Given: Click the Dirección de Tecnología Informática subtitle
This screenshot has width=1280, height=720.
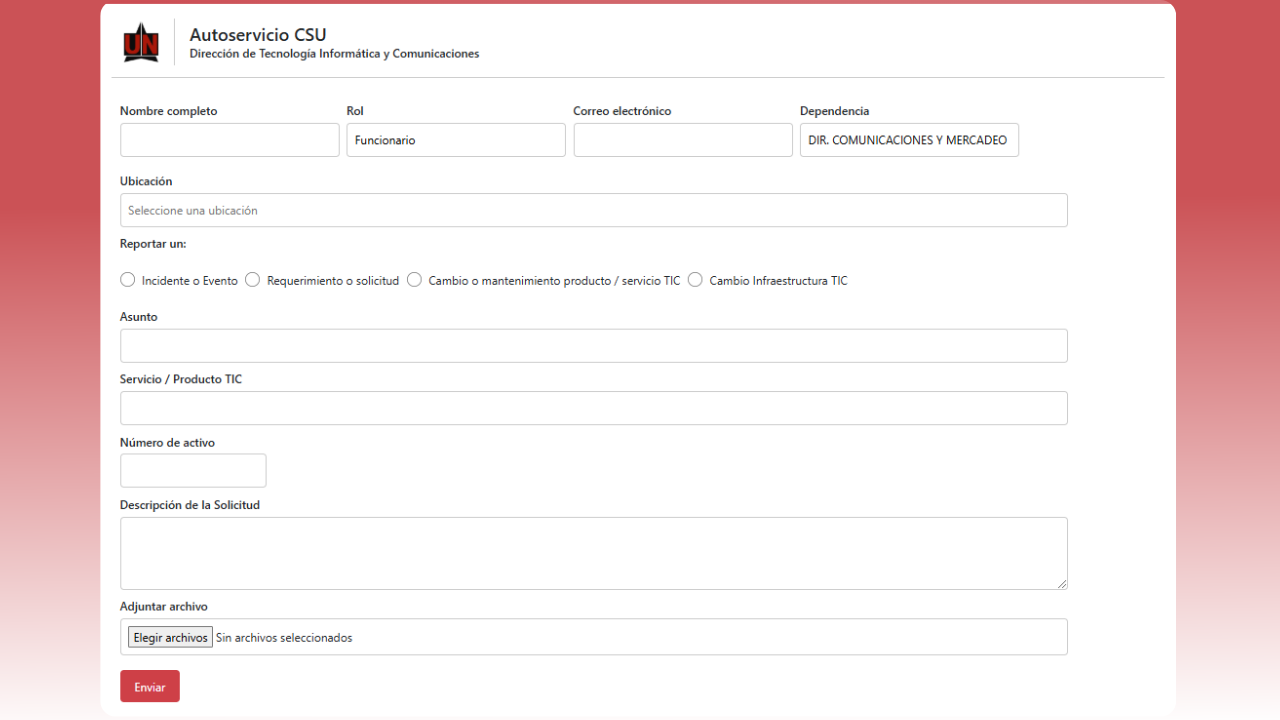Looking at the screenshot, I should (x=334, y=54).
